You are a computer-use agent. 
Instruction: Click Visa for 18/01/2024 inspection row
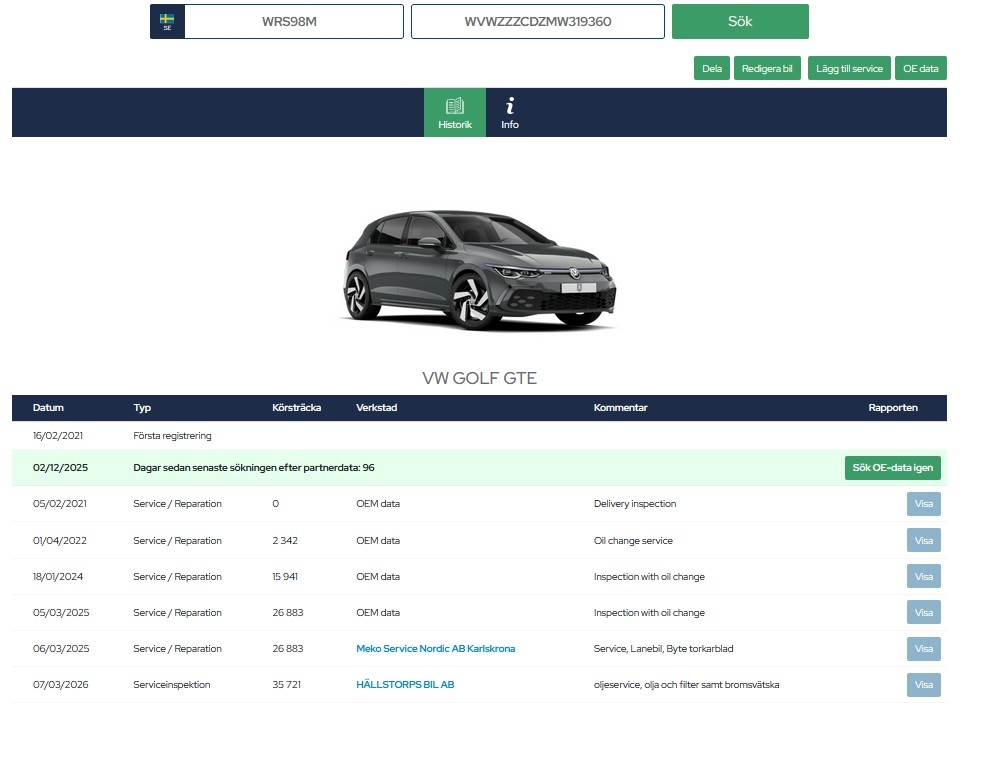point(924,576)
